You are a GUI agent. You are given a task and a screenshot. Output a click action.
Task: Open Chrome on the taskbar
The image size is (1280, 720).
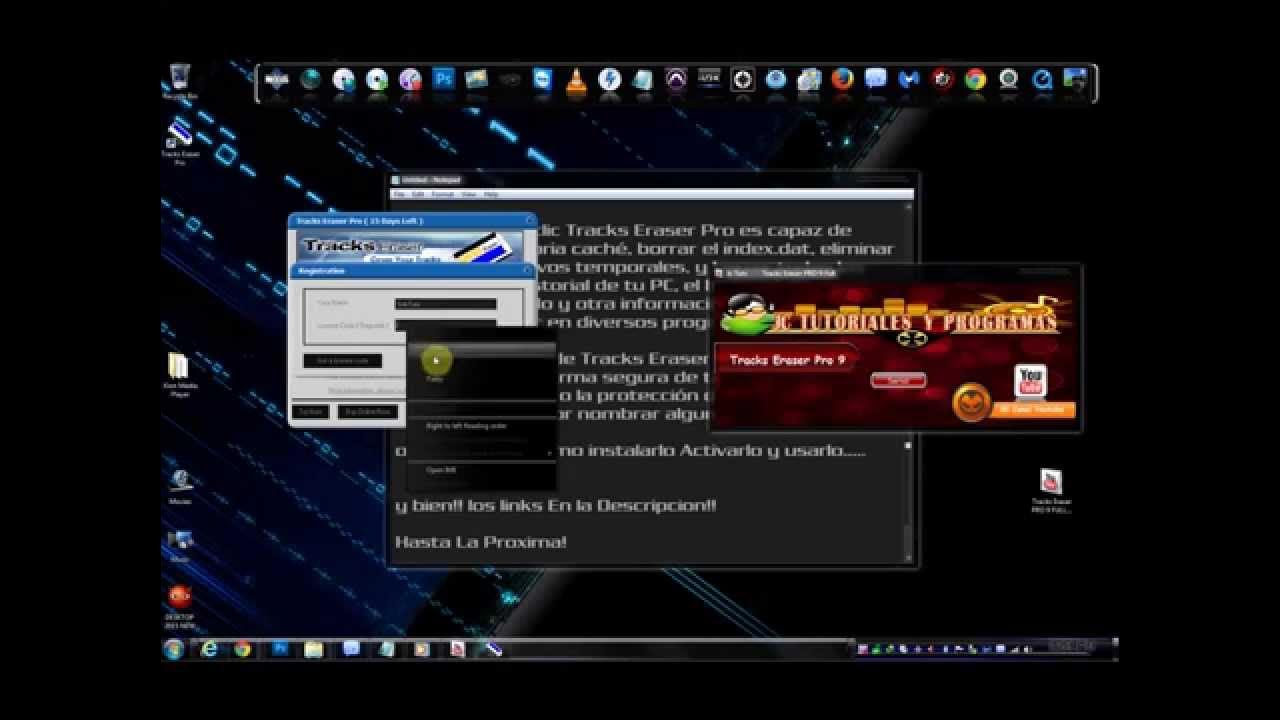point(242,649)
